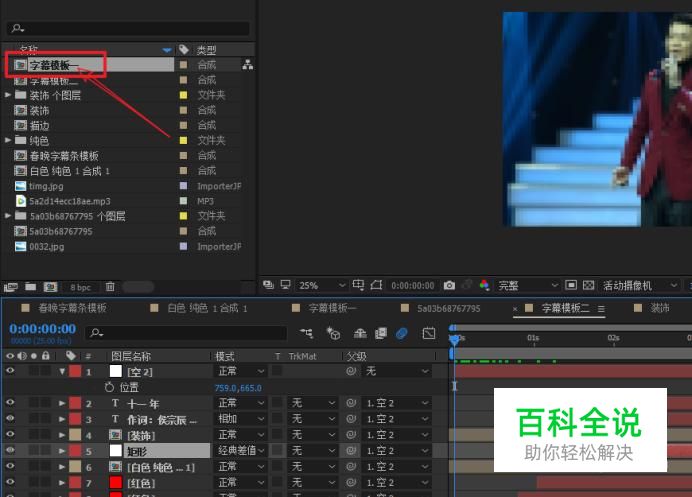Hide layer 6 白色 纯色 with its eye
The height and width of the screenshot is (497, 692).
click(x=10, y=467)
